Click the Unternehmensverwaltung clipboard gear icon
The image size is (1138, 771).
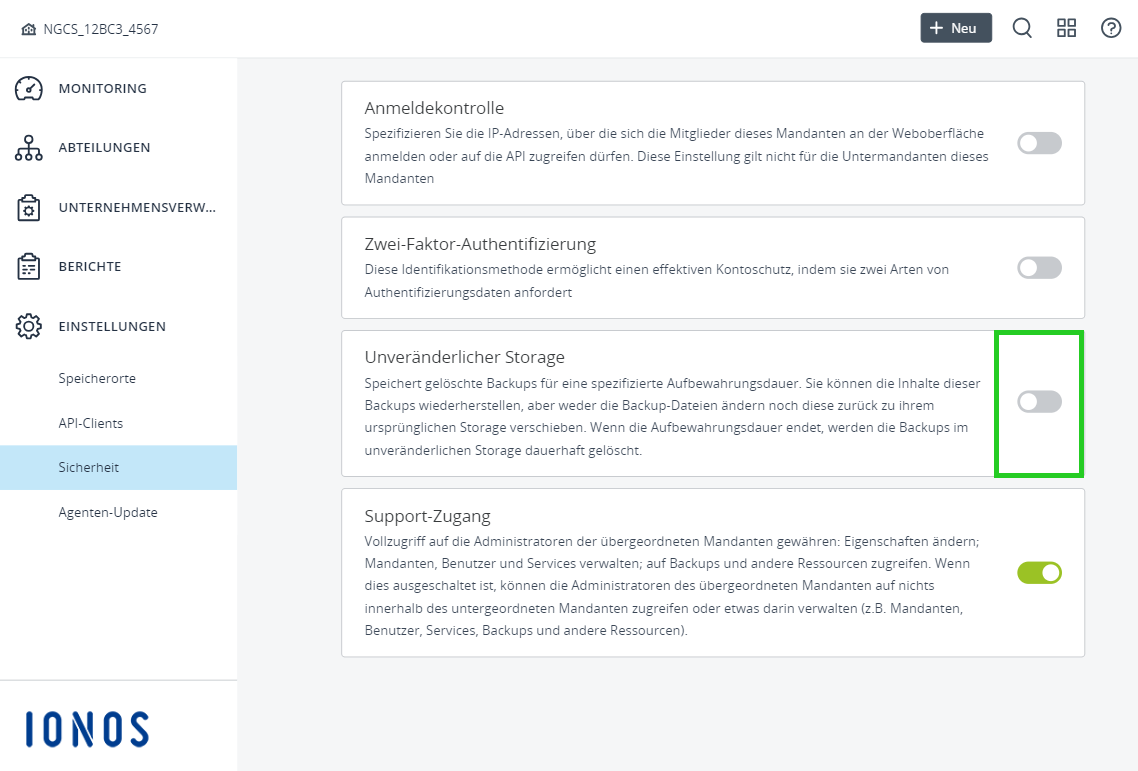29,208
